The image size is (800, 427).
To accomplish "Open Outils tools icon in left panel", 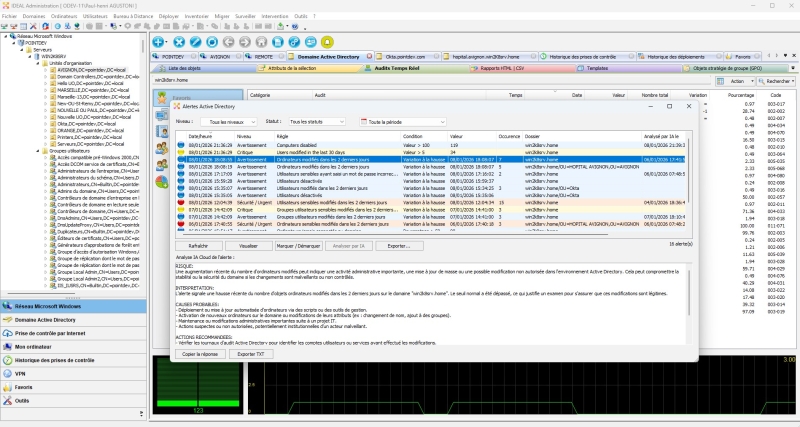I will (9, 400).
